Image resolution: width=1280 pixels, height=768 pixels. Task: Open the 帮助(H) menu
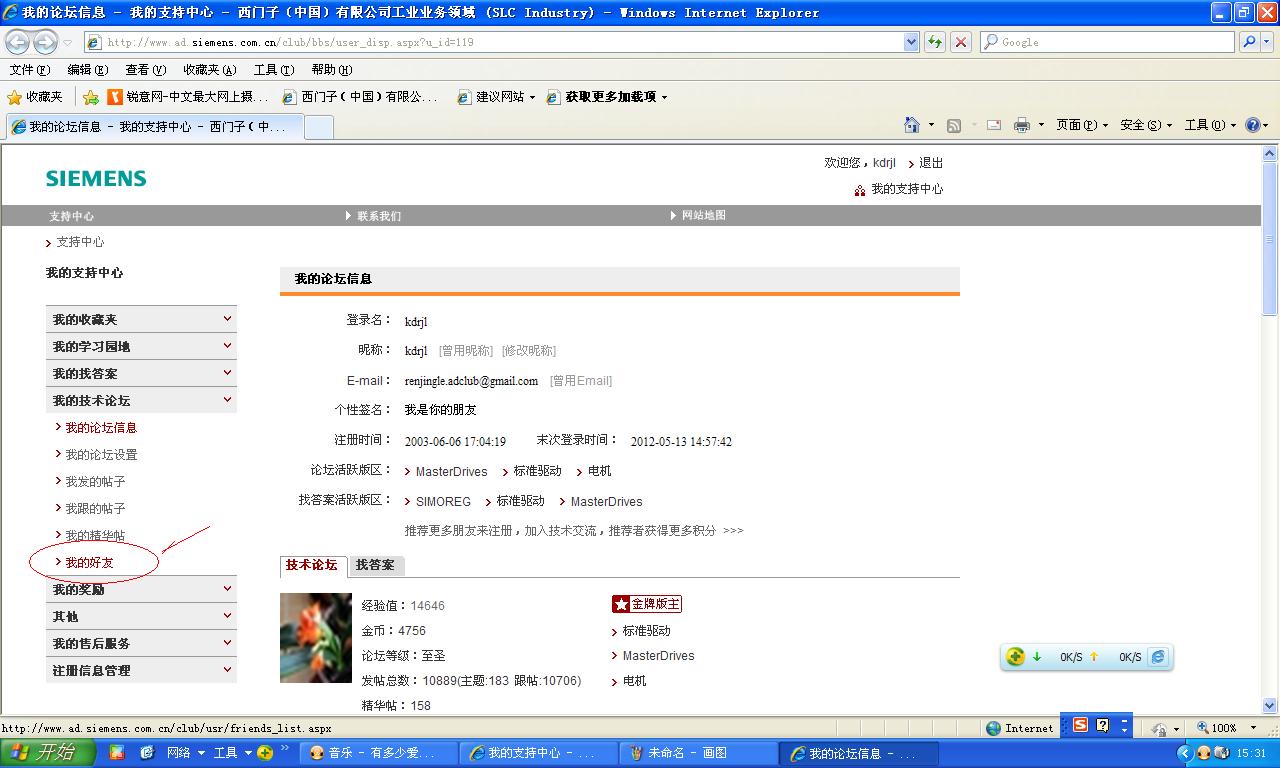(x=332, y=70)
